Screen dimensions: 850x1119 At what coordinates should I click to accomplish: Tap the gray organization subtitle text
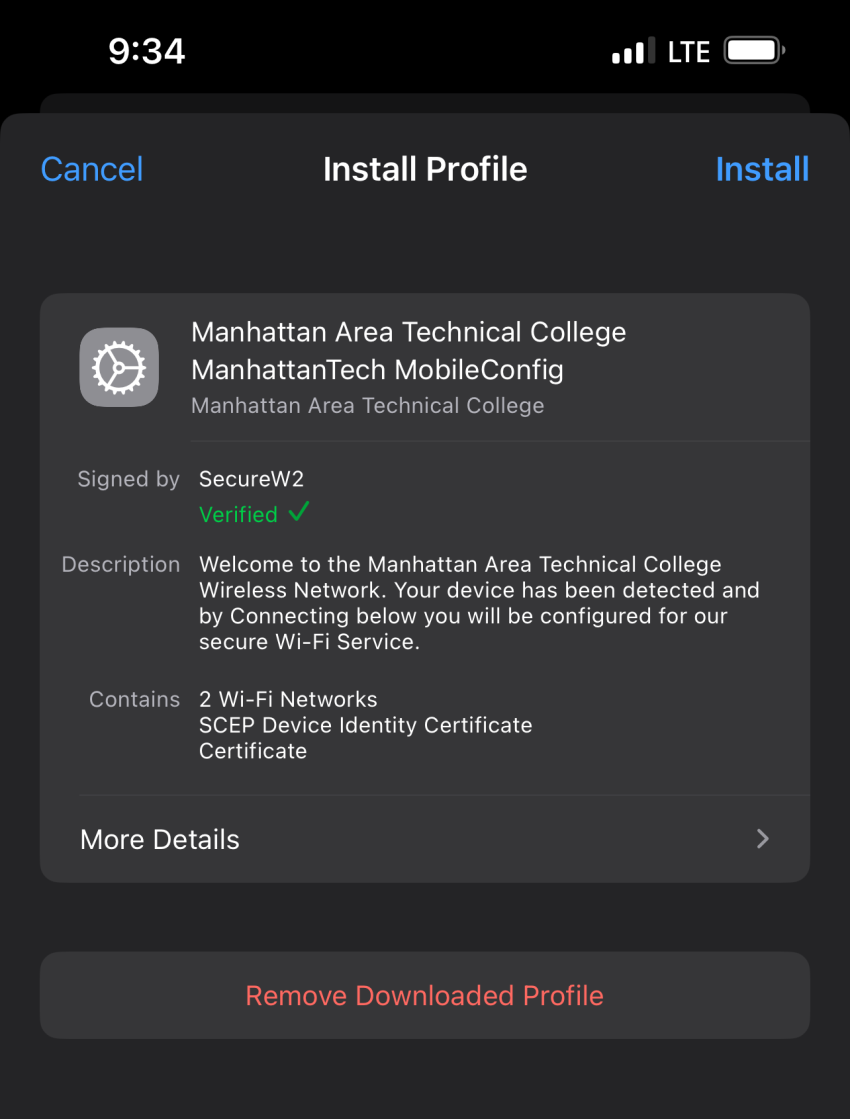(368, 405)
